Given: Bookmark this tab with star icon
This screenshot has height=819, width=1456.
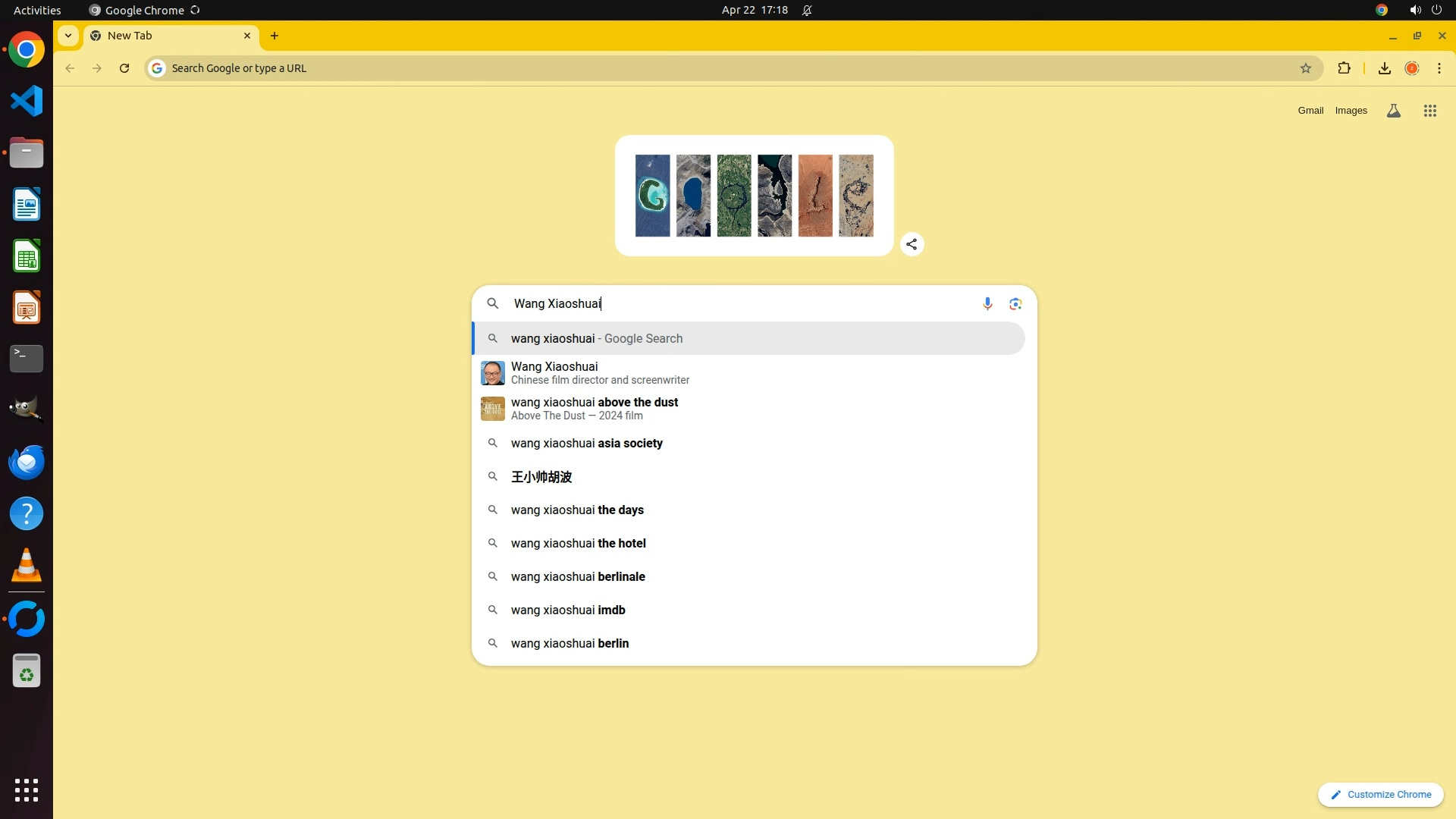Looking at the screenshot, I should (1305, 68).
